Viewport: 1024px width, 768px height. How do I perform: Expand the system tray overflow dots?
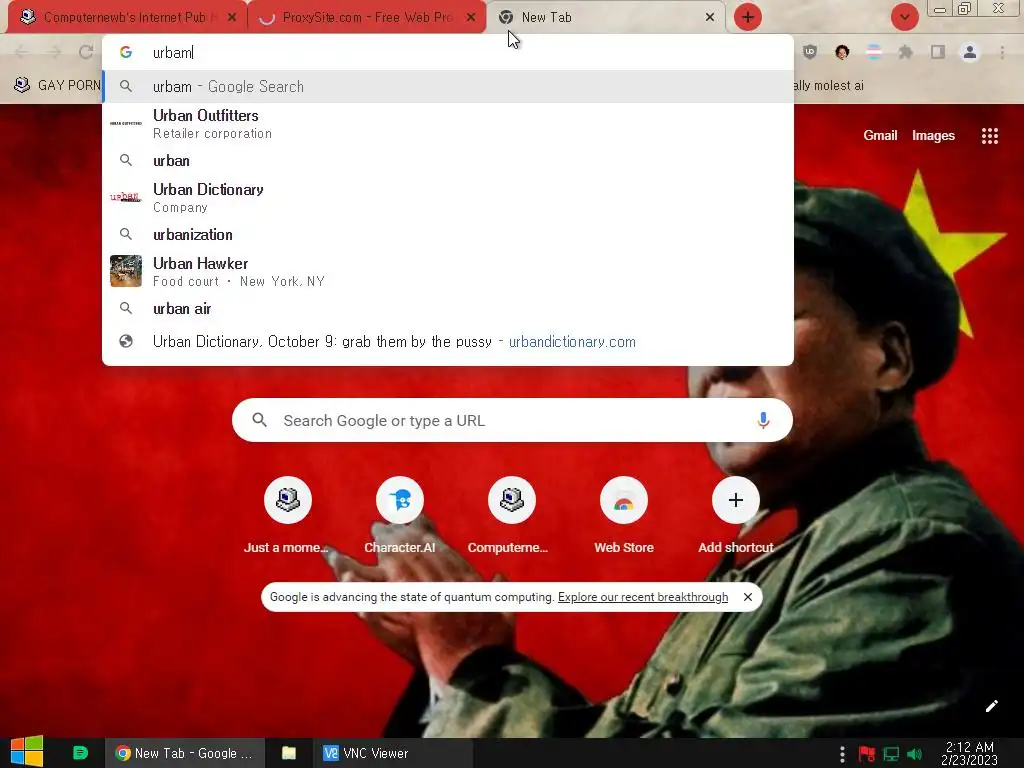point(842,754)
